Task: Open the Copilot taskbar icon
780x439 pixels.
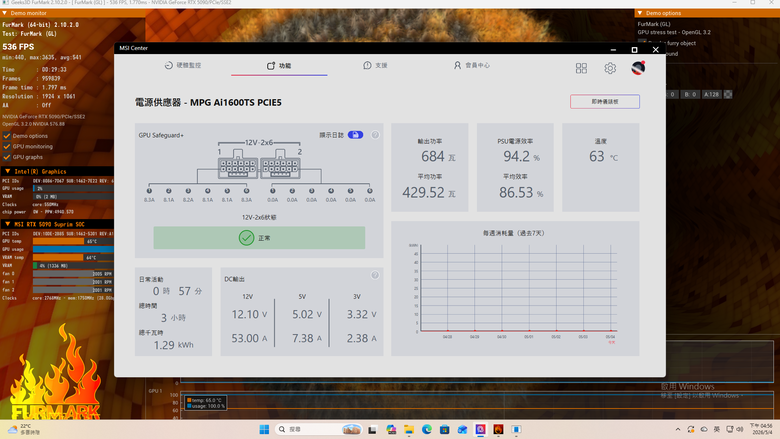Action: pyautogui.click(x=391, y=430)
